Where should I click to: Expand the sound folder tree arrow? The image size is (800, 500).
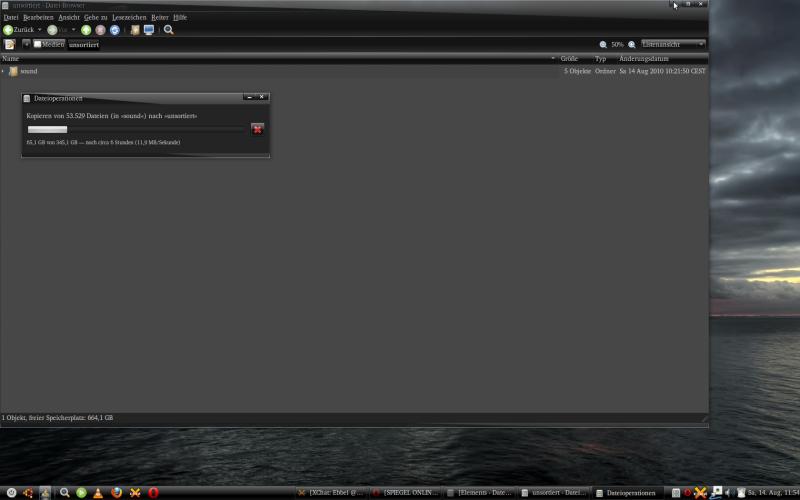coord(3,71)
